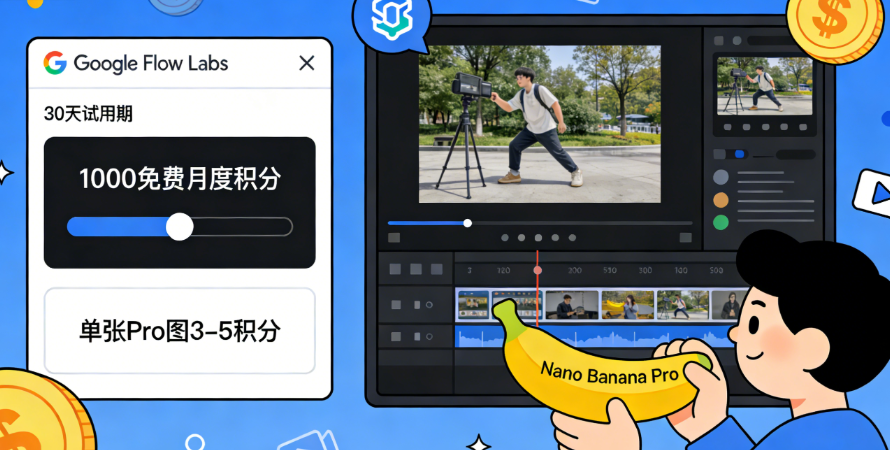
Task: Click ruler mark 500 on the timeline
Action: (x=716, y=271)
